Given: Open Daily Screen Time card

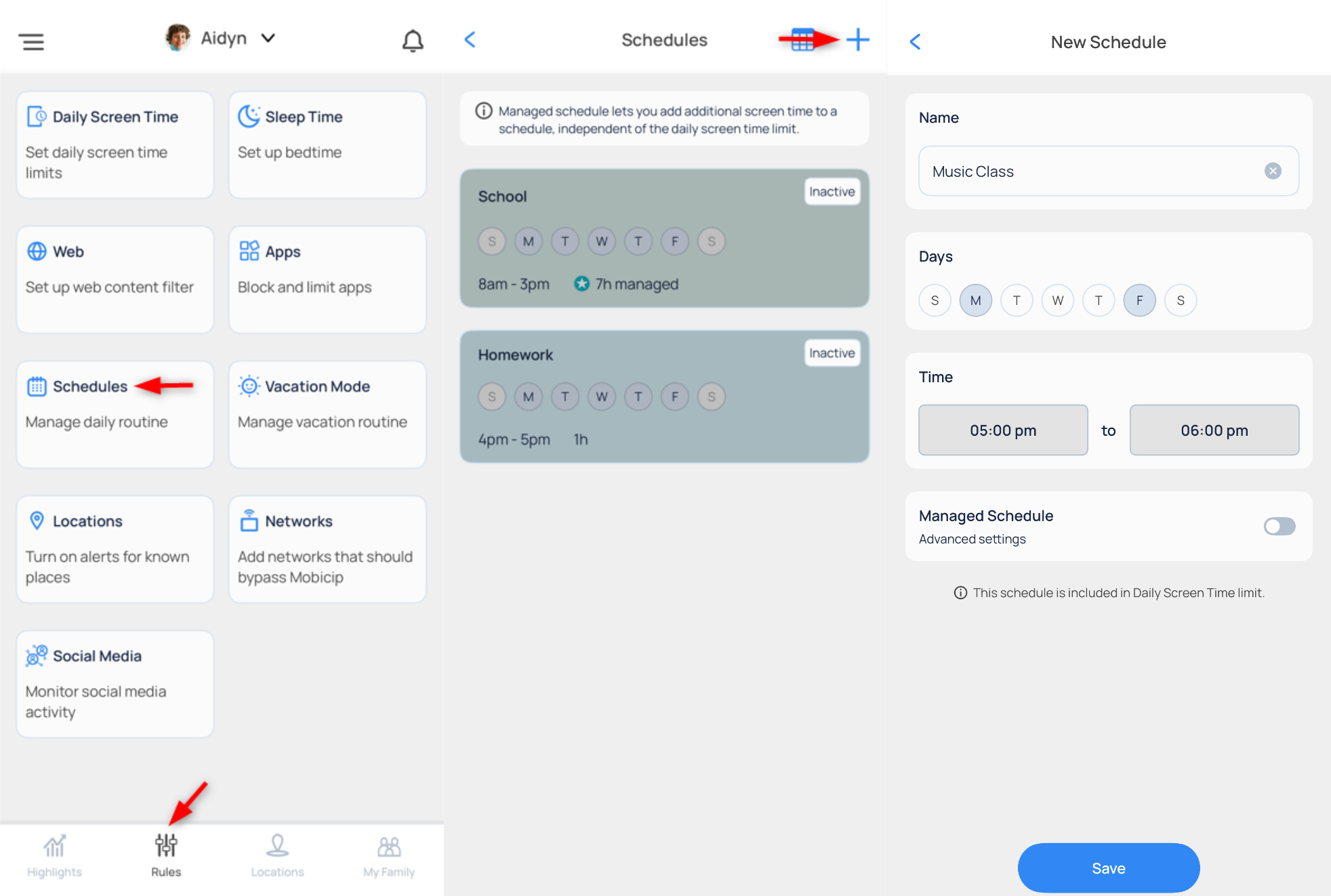Looking at the screenshot, I should tap(115, 144).
